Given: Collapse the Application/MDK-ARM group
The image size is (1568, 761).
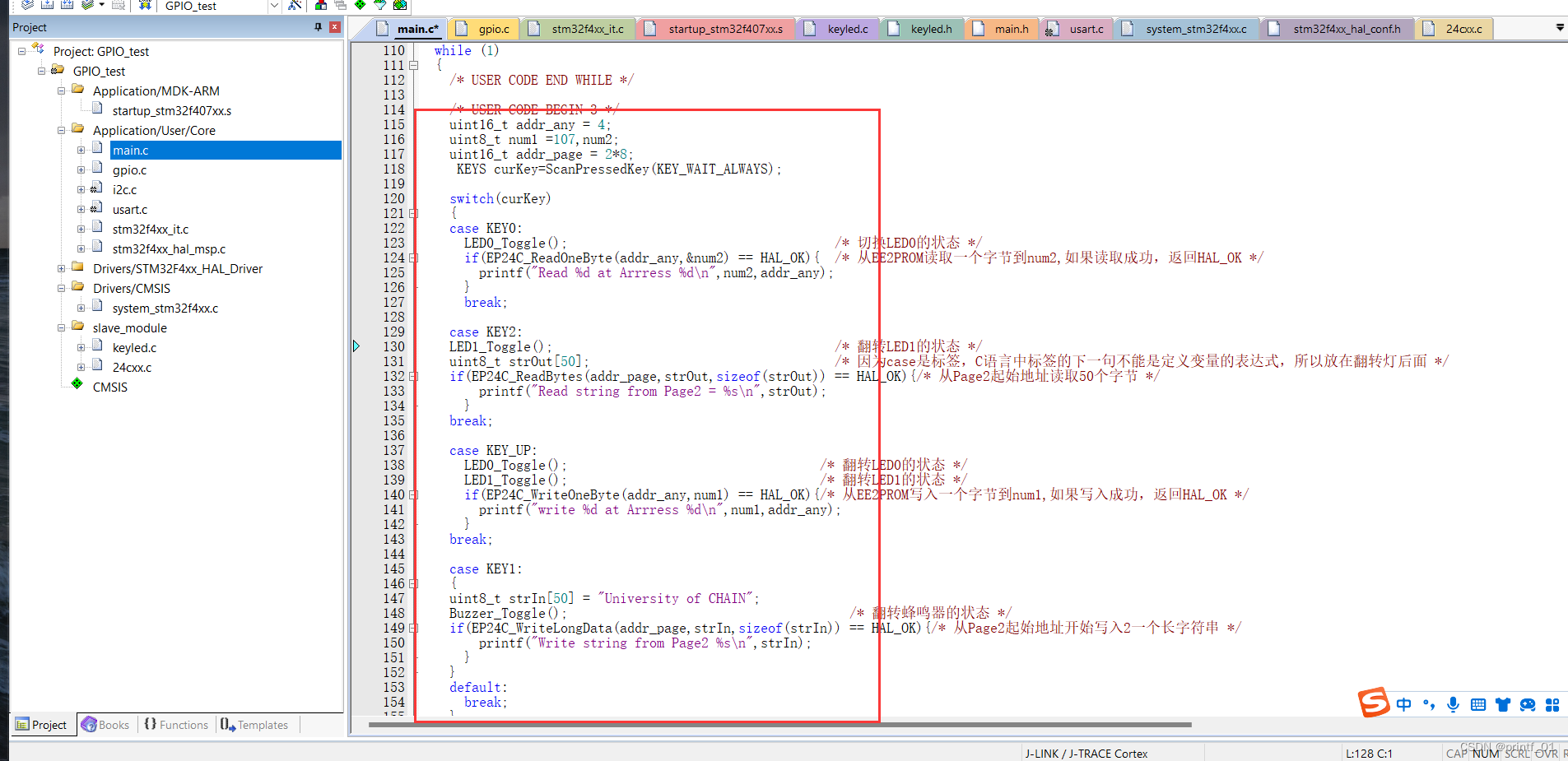Looking at the screenshot, I should pyautogui.click(x=61, y=90).
